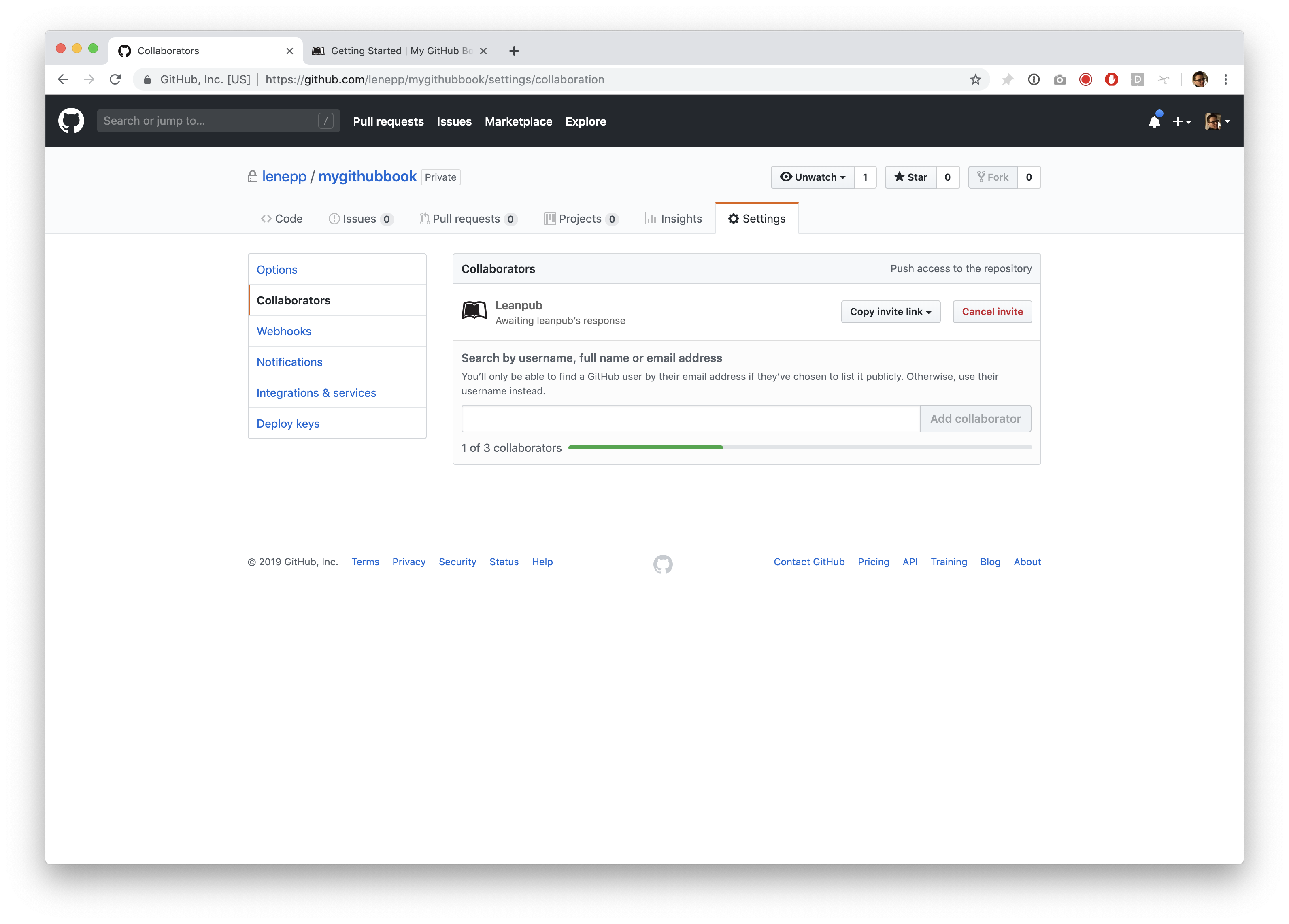This screenshot has width=1289, height=924.
Task: Expand the Unwatch dropdown
Action: pos(813,177)
